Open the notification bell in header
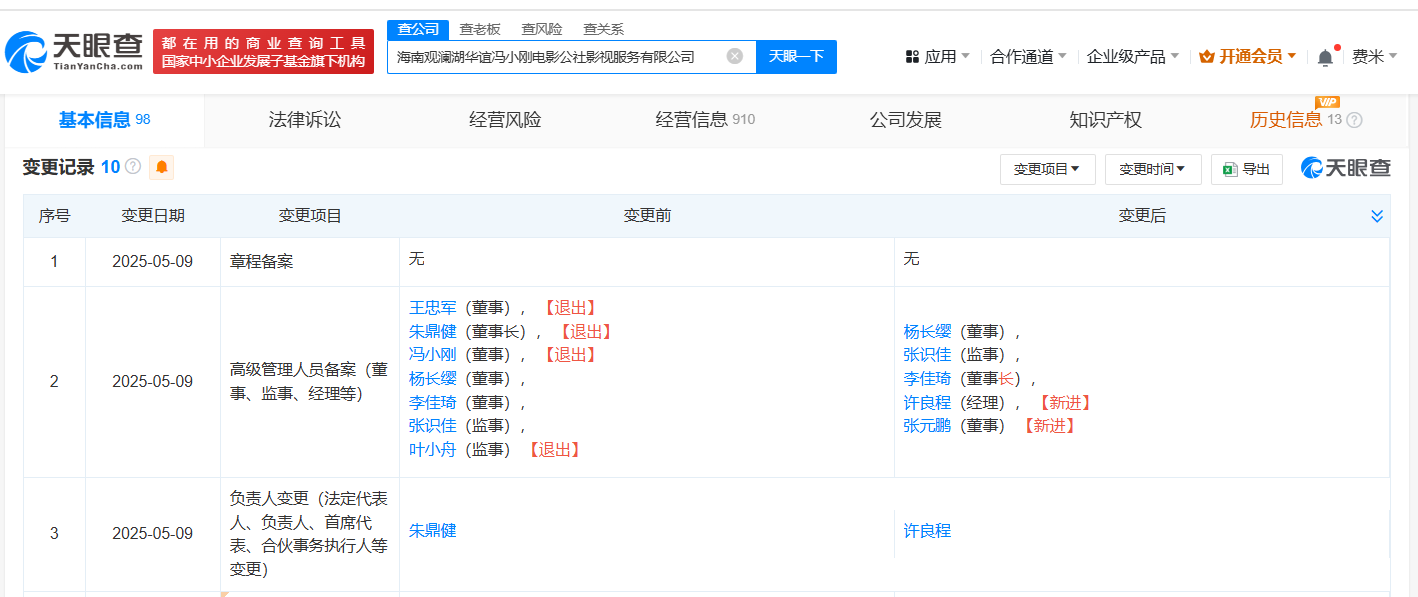 pyautogui.click(x=1325, y=57)
